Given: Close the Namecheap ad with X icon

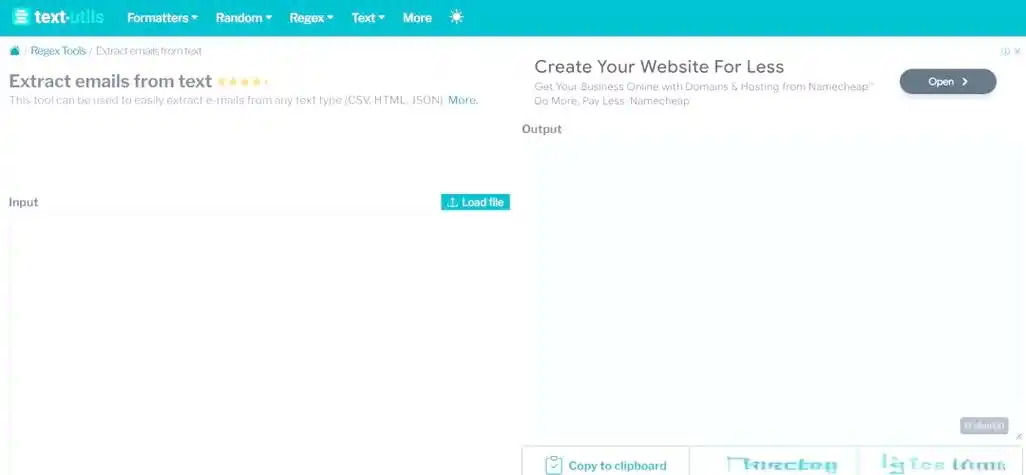Looking at the screenshot, I should coord(1017,51).
